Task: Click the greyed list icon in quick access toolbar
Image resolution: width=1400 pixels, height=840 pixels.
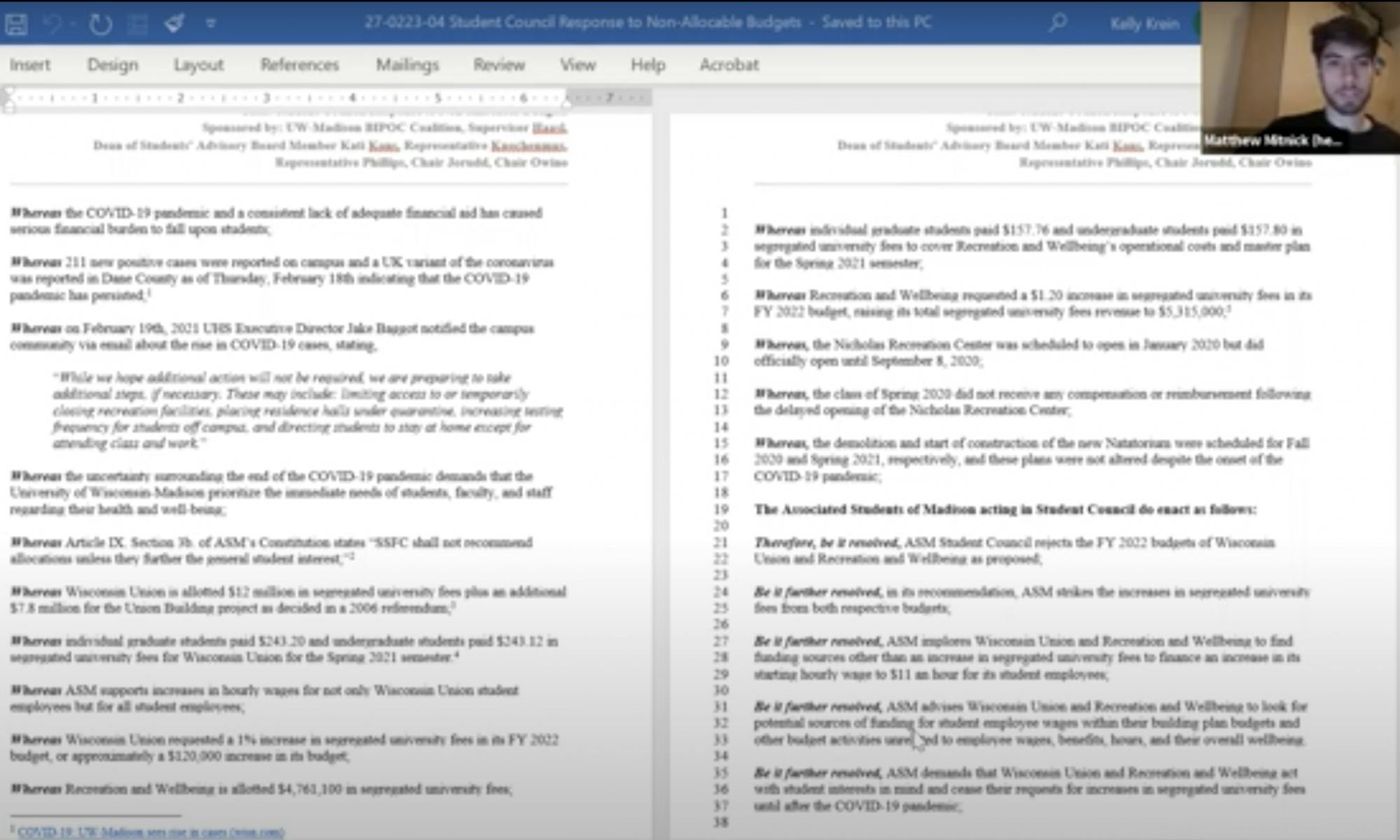Action: (138, 23)
